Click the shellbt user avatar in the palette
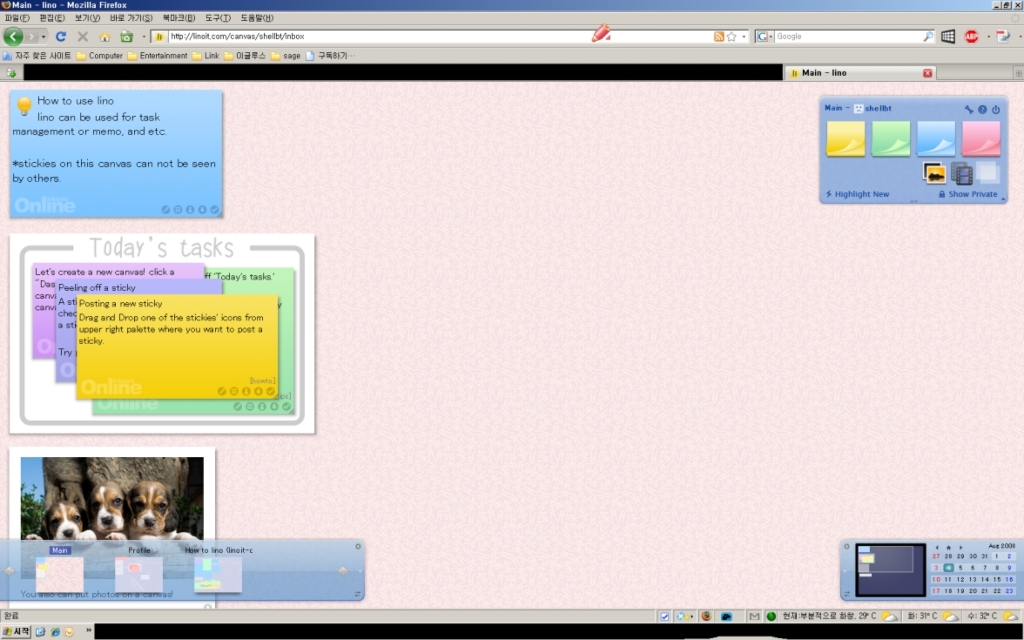This screenshot has width=1024, height=640. [858, 108]
